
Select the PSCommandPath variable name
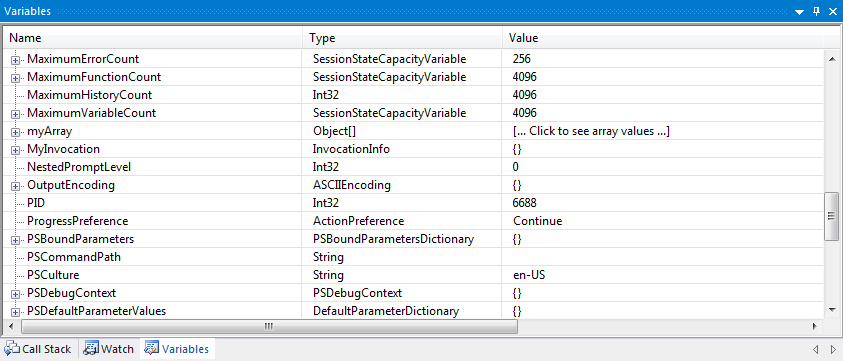tap(74, 257)
